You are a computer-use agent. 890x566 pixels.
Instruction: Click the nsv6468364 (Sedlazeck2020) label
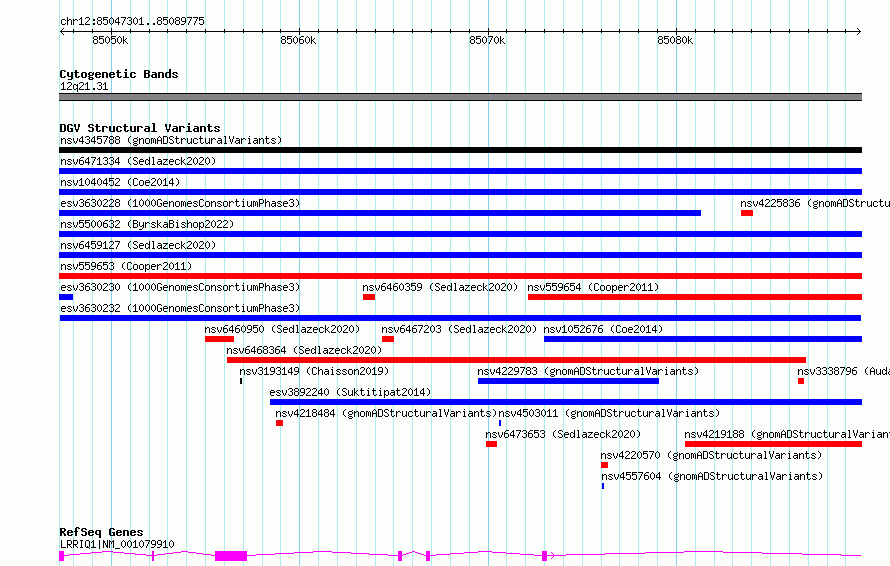tap(304, 350)
